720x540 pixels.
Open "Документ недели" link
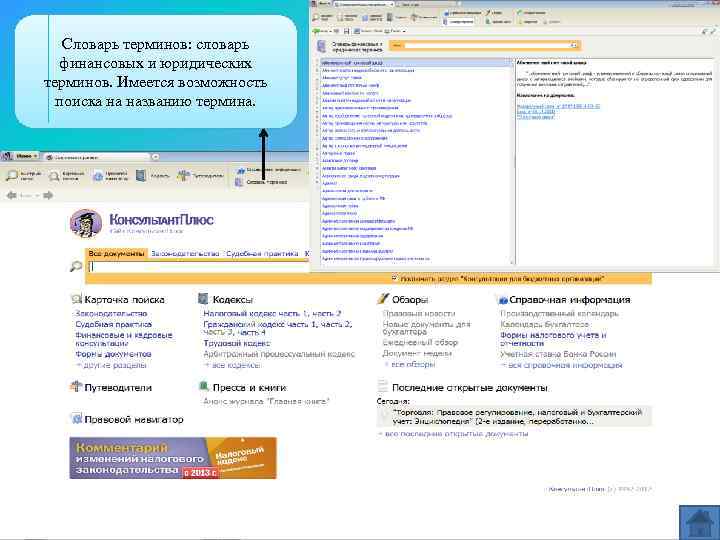(x=417, y=354)
